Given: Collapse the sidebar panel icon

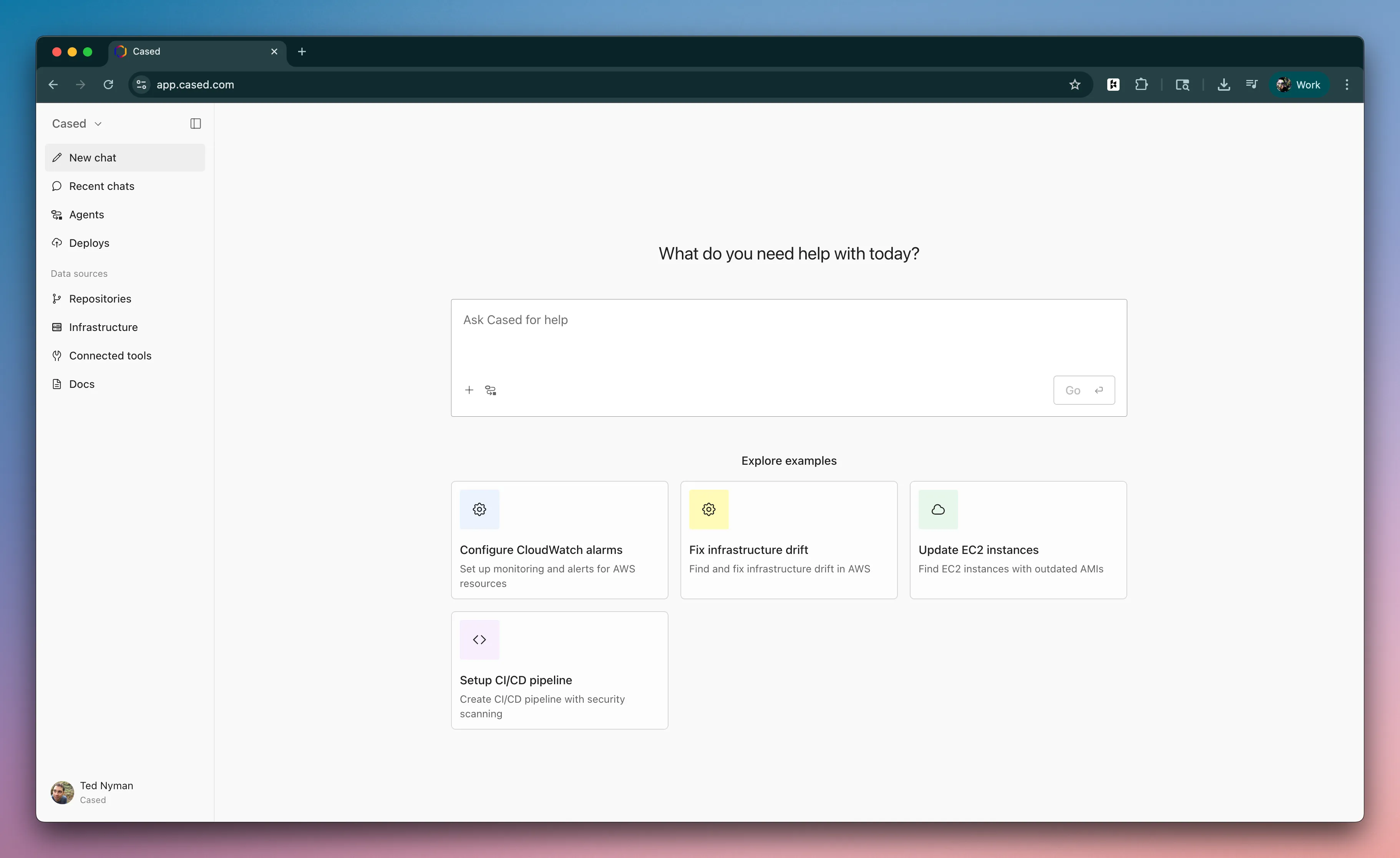Looking at the screenshot, I should pos(196,123).
